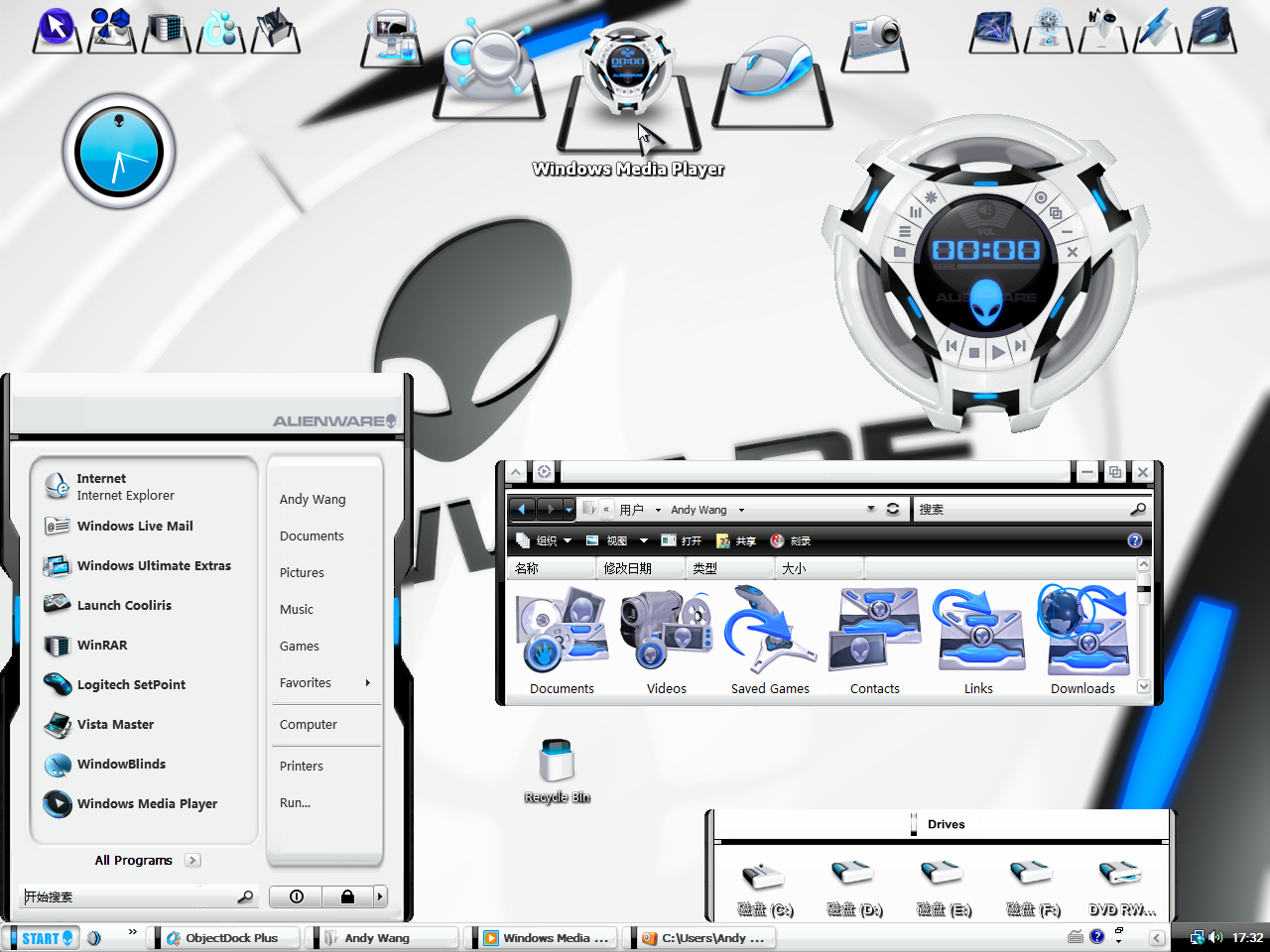
Task: Click the analog clock desktop widget
Action: 119,152
